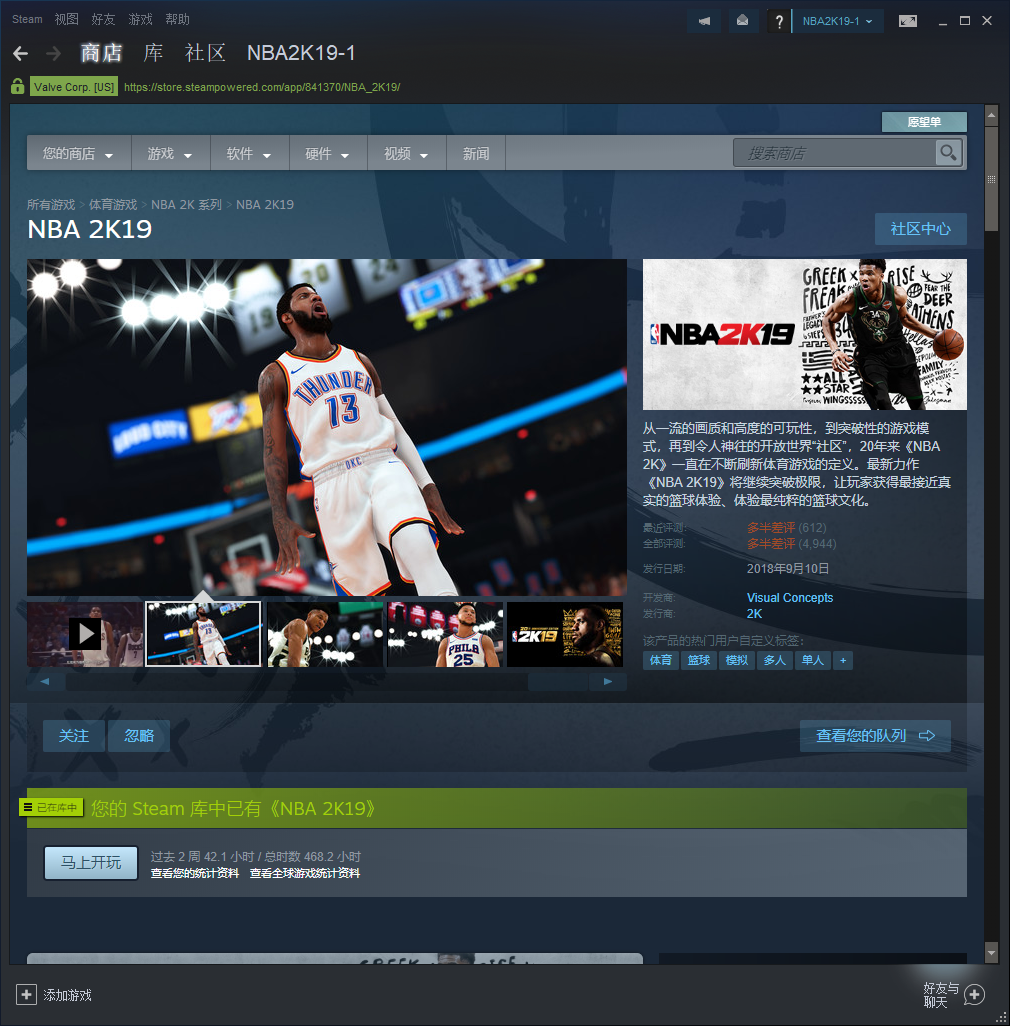This screenshot has height=1026, width=1010.
Task: Open the 游戏 dropdown in store nav
Action: pos(170,154)
